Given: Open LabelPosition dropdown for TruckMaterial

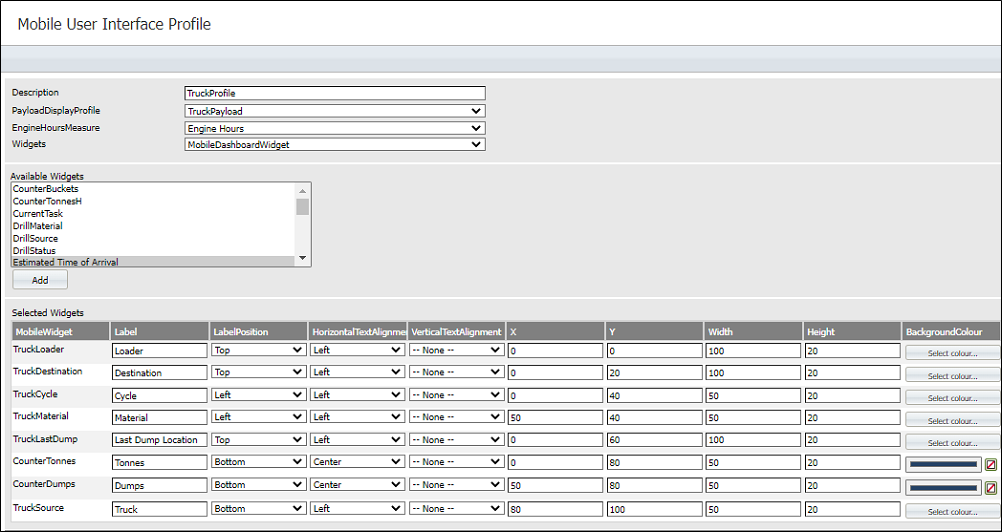Looking at the screenshot, I should pyautogui.click(x=259, y=417).
